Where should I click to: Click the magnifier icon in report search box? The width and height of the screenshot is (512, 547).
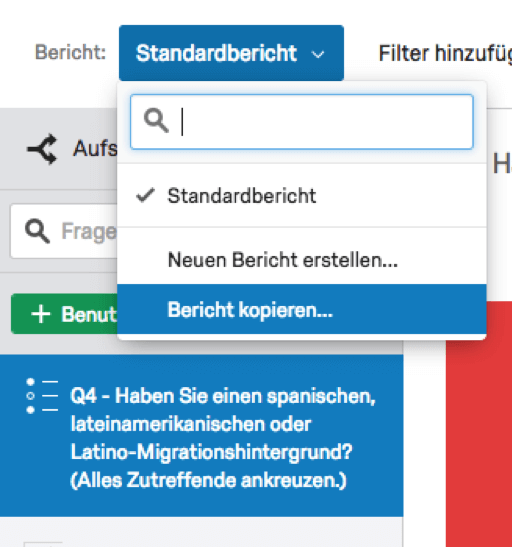[156, 120]
